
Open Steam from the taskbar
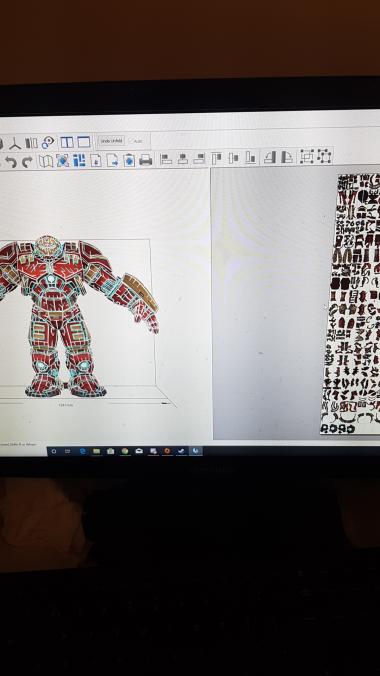[x=181, y=451]
